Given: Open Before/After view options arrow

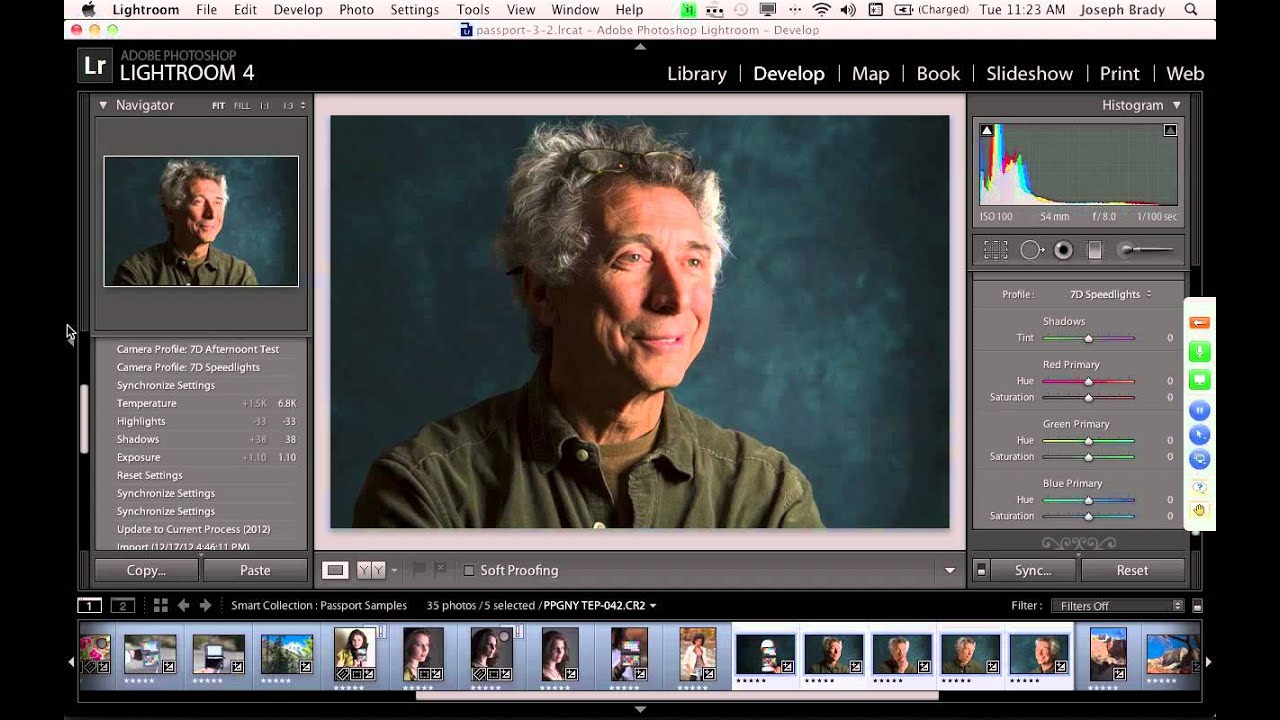Looking at the screenshot, I should pos(394,570).
